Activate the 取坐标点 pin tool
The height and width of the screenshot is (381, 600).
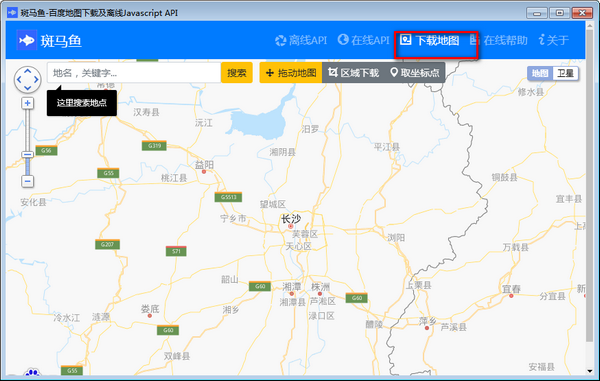(415, 73)
